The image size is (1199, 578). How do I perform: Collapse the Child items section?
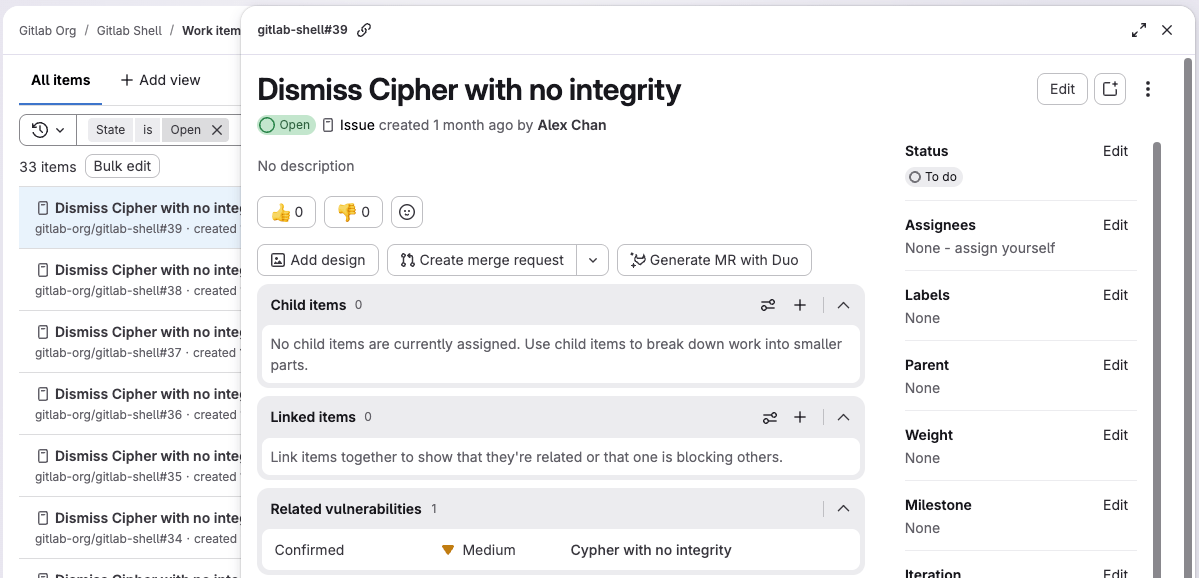[x=843, y=305]
